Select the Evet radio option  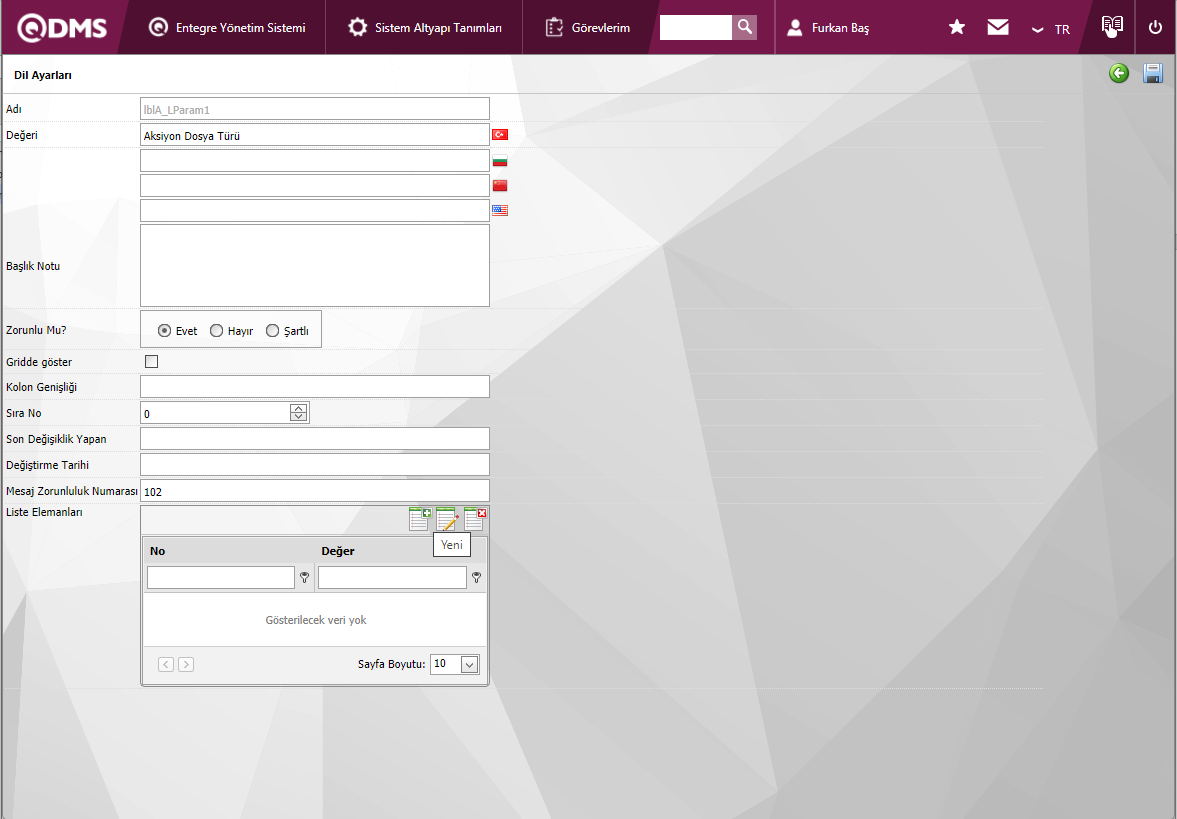[x=165, y=331]
